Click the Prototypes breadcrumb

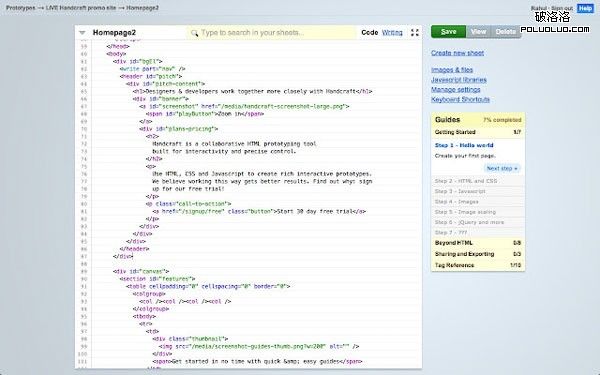(20, 8)
